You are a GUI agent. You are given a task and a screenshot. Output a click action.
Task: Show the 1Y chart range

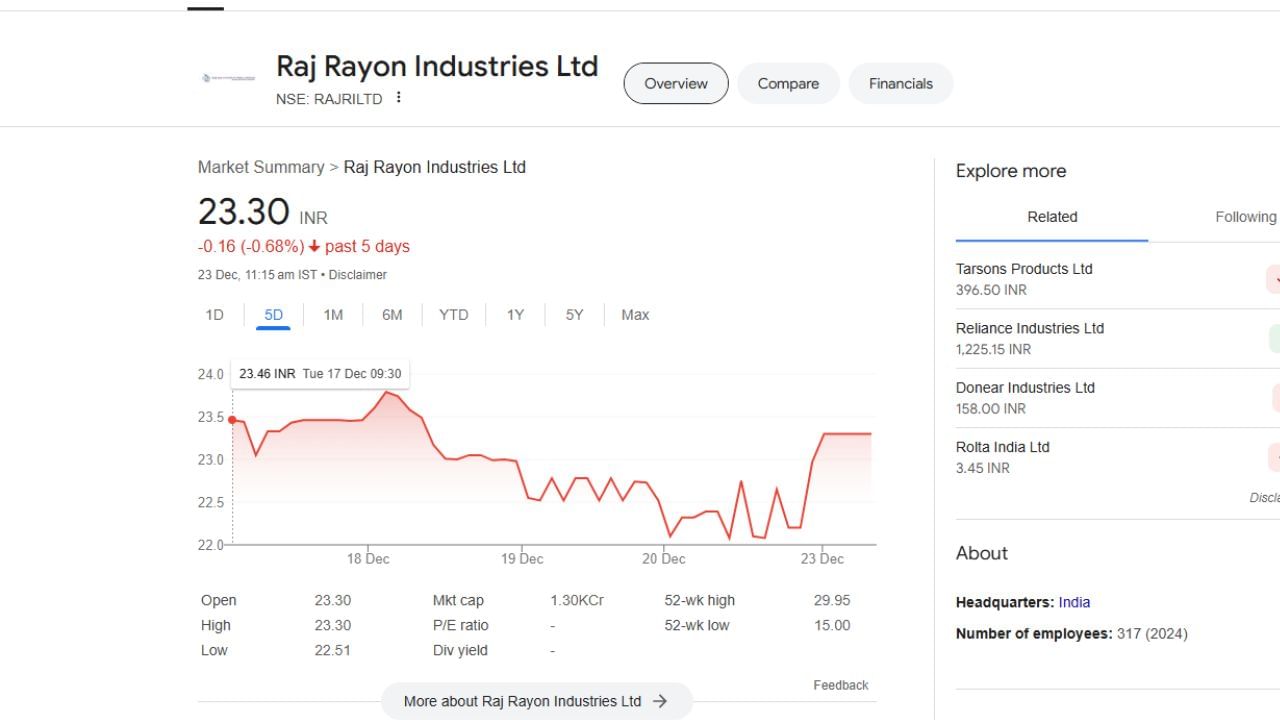515,315
